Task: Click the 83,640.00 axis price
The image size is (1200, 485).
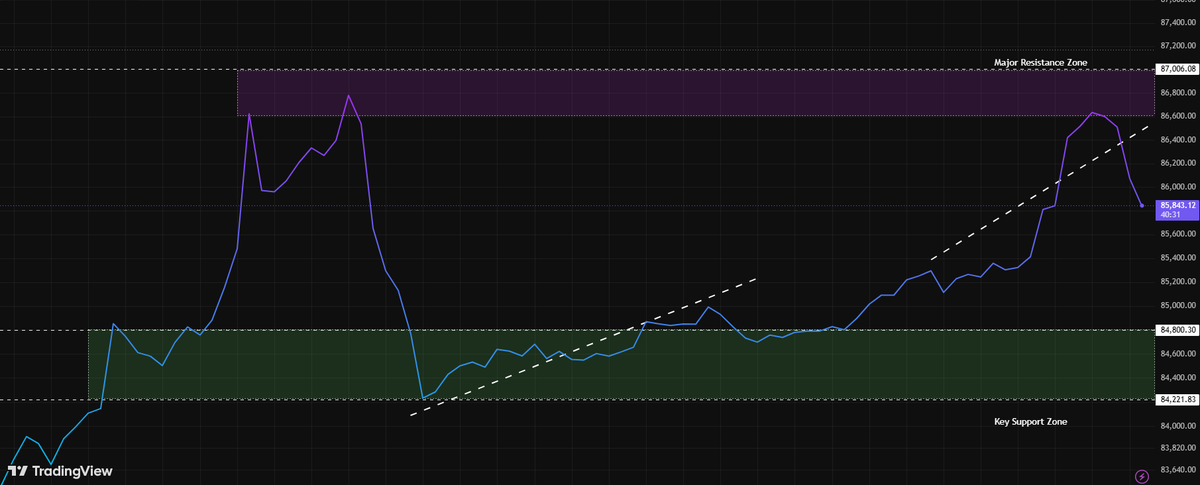Action: [1178, 469]
